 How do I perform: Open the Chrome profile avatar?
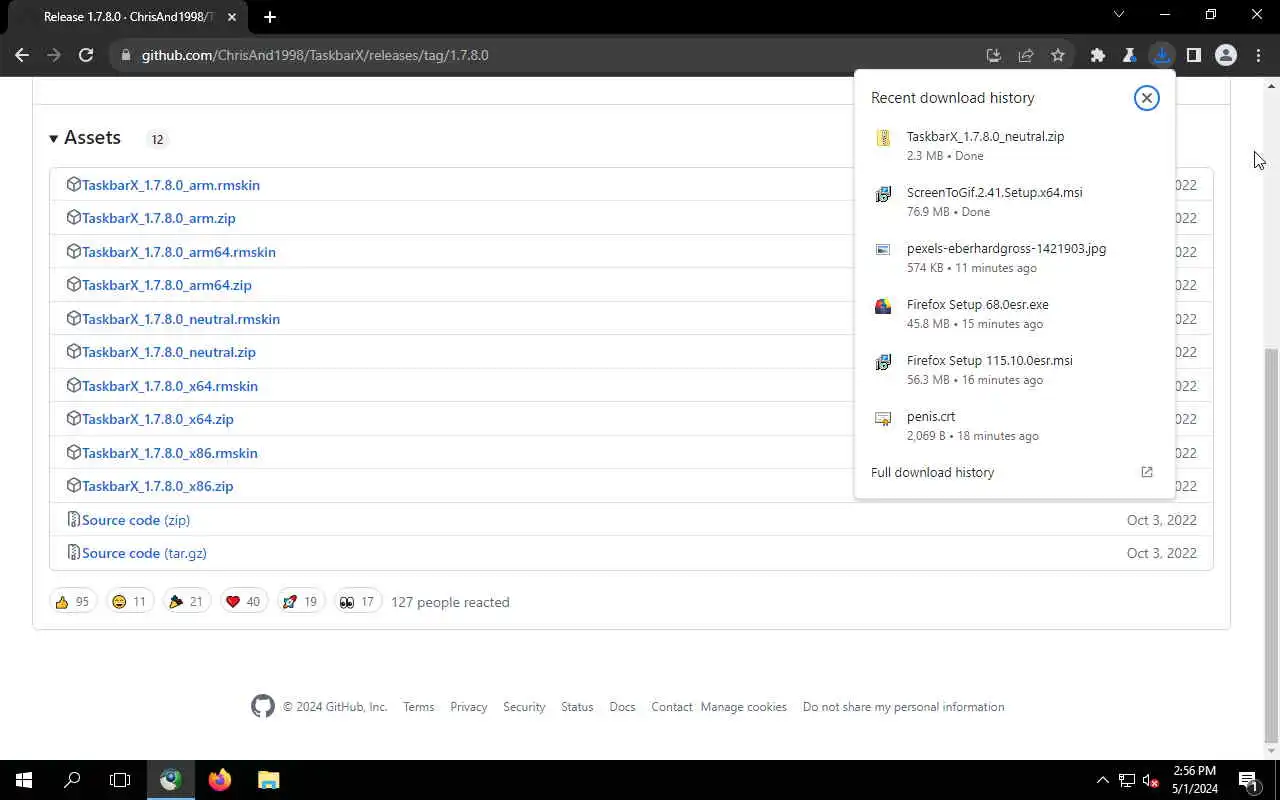(1226, 55)
